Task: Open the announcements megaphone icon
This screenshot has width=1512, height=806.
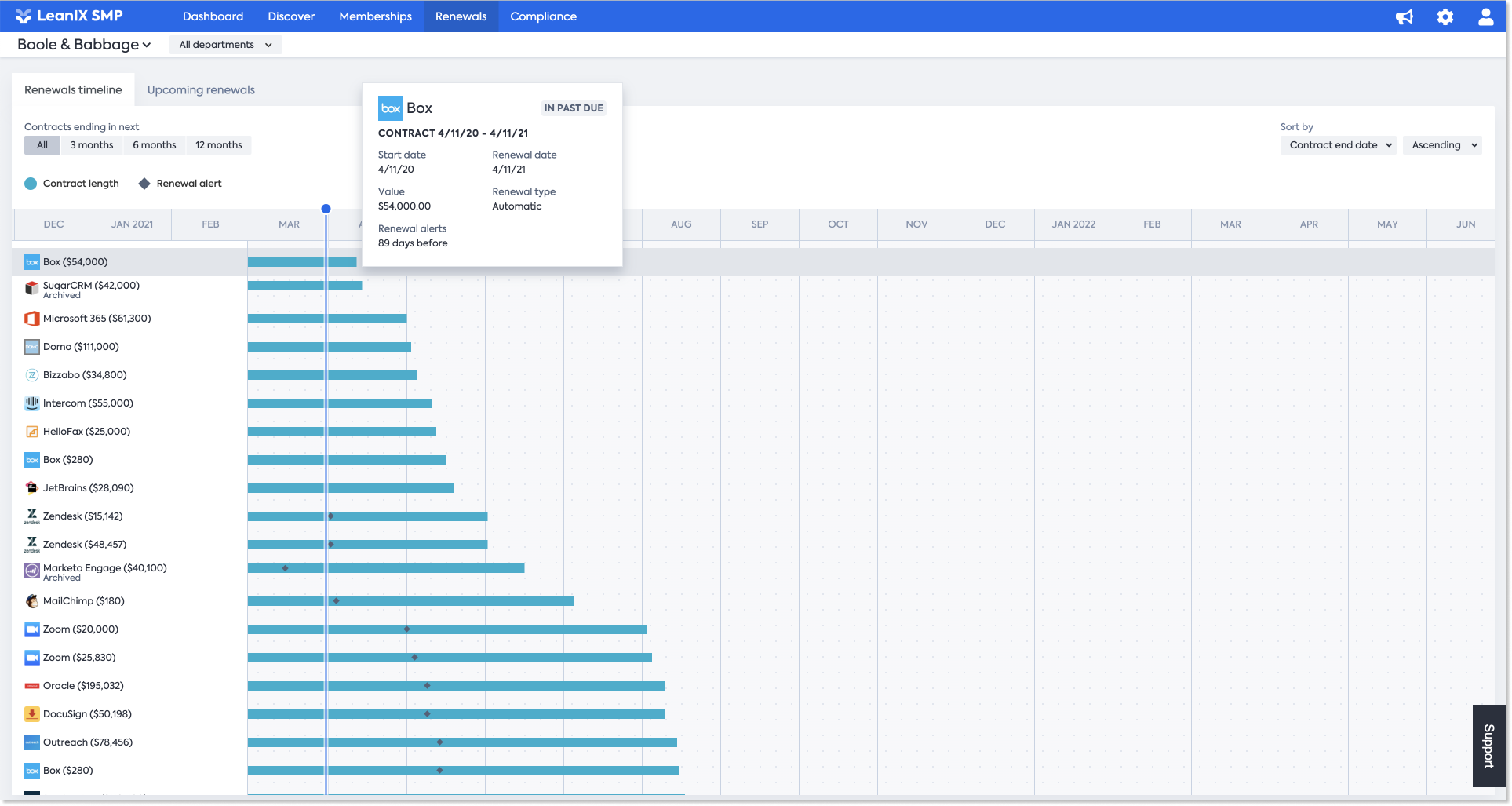Action: (1405, 16)
